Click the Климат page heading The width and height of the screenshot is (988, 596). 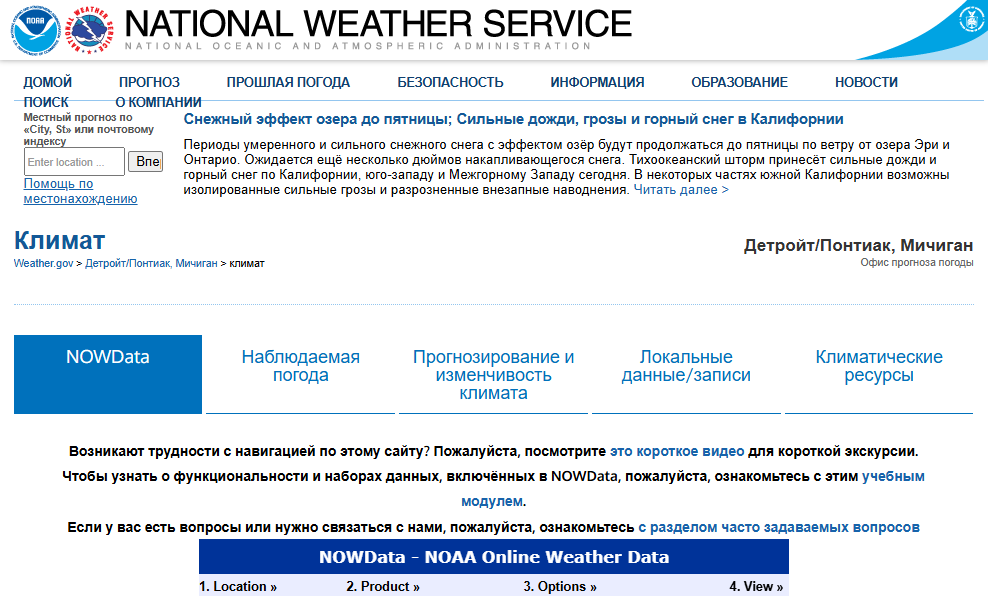(x=59, y=240)
